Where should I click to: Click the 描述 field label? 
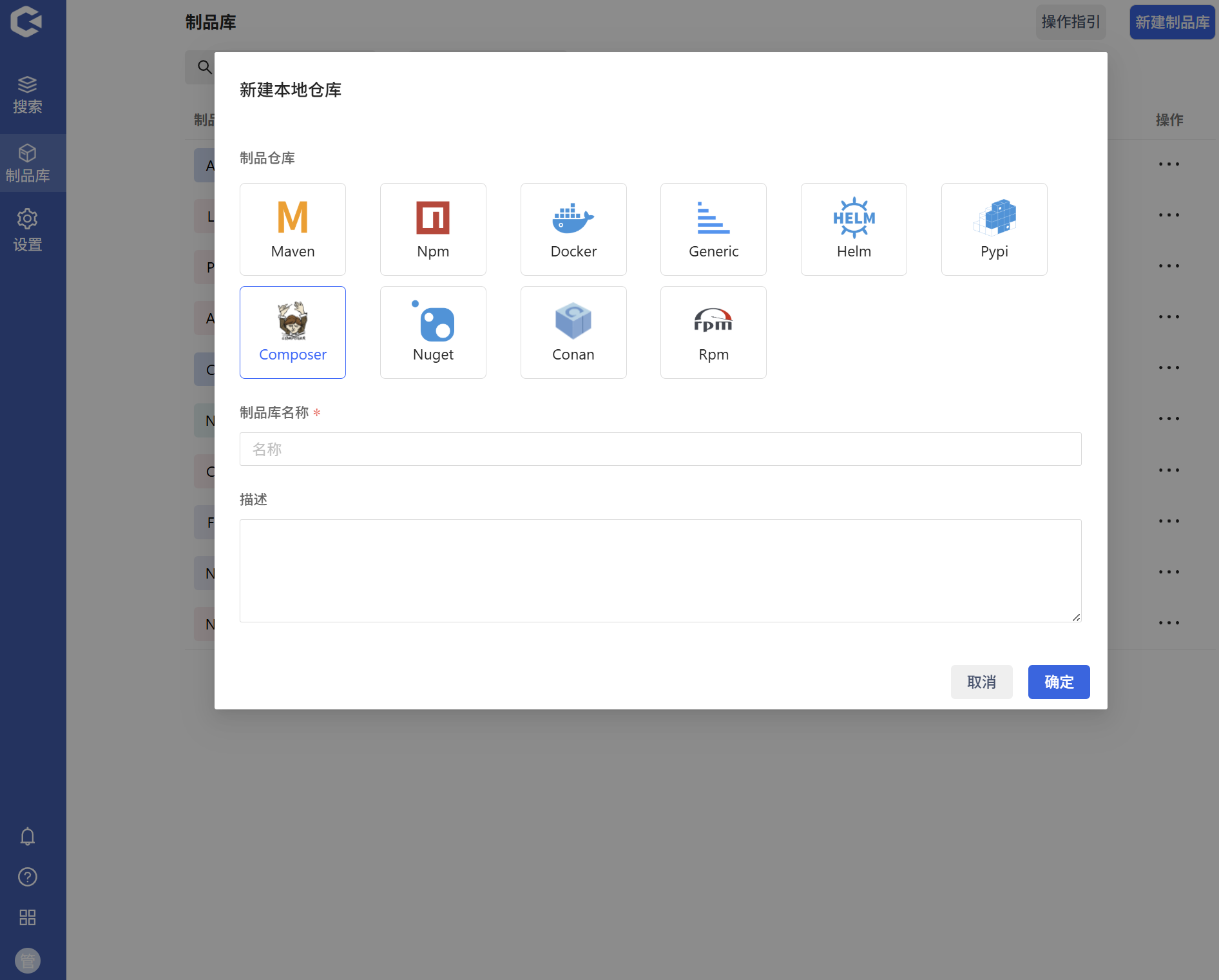pyautogui.click(x=253, y=499)
